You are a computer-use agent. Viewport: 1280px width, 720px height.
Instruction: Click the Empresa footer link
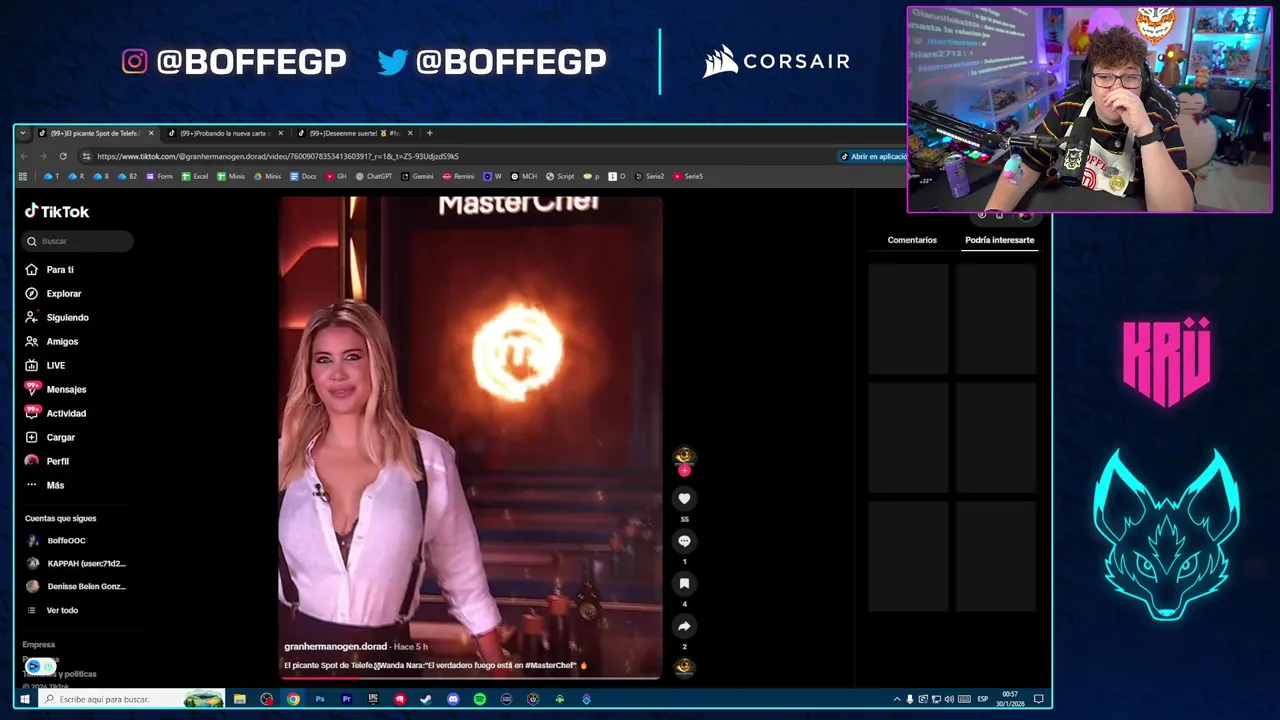coord(39,645)
